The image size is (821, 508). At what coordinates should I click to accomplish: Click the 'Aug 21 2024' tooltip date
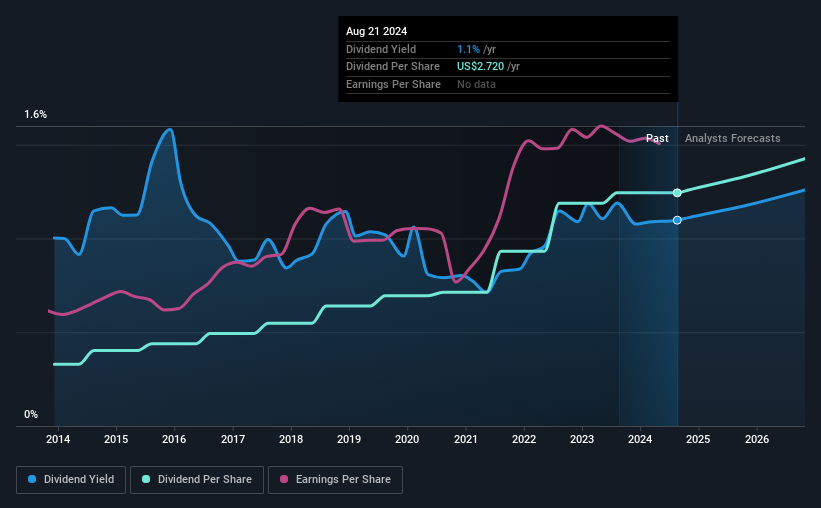(376, 31)
